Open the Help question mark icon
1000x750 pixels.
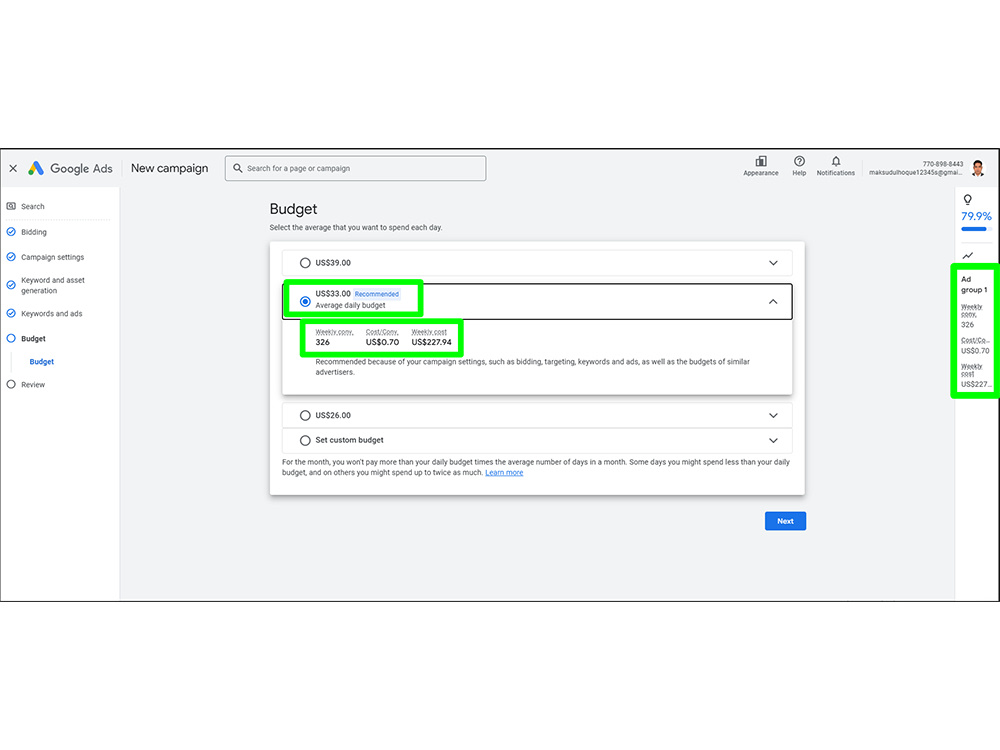(799, 161)
